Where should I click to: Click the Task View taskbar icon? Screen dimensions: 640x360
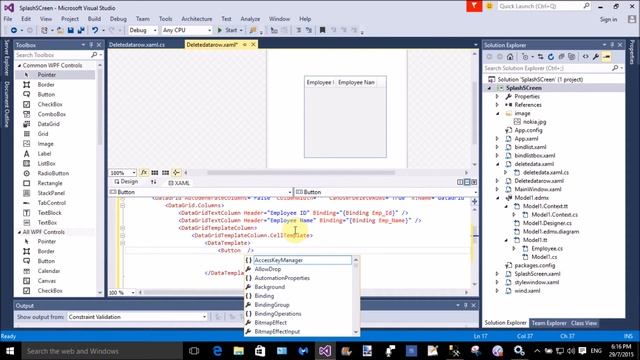pyautogui.click(x=194, y=351)
